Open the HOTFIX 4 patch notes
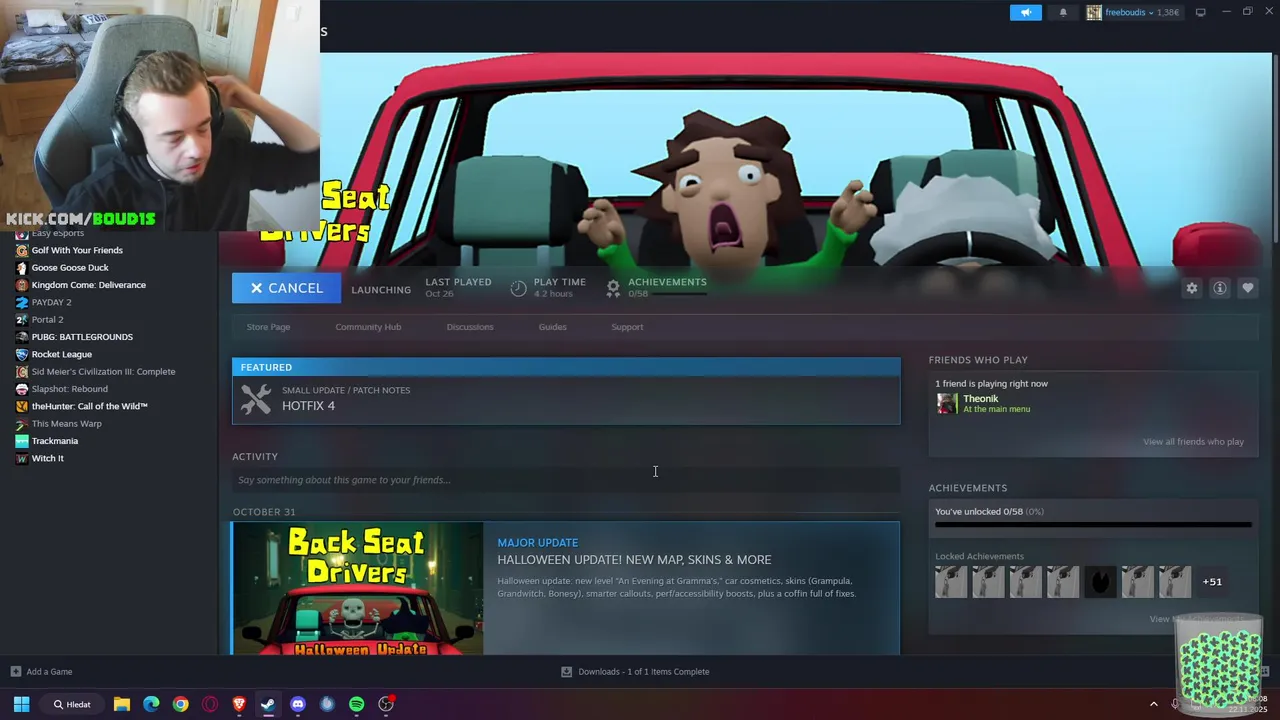 click(x=566, y=400)
